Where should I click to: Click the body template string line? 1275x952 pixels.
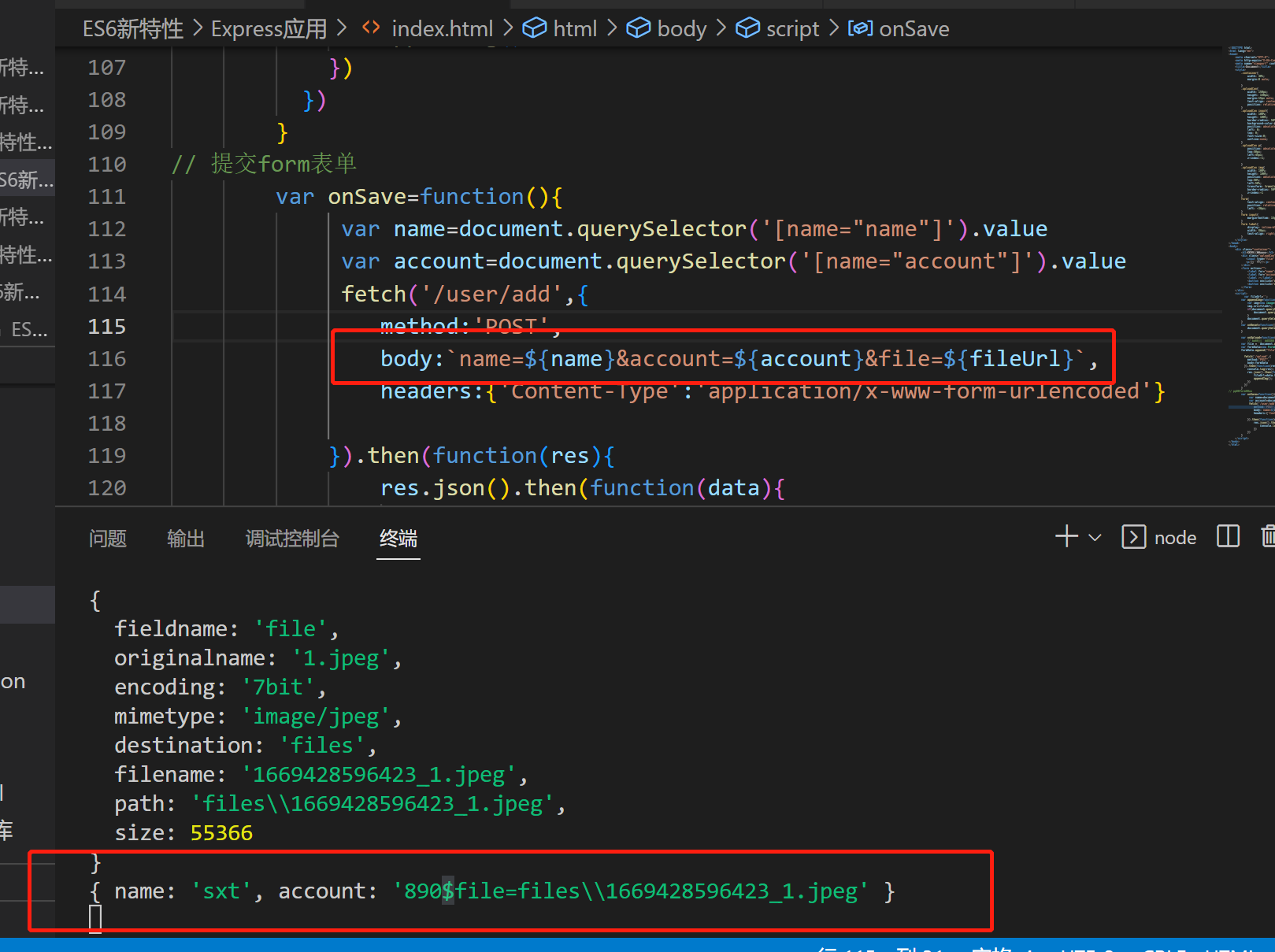pyautogui.click(x=739, y=359)
